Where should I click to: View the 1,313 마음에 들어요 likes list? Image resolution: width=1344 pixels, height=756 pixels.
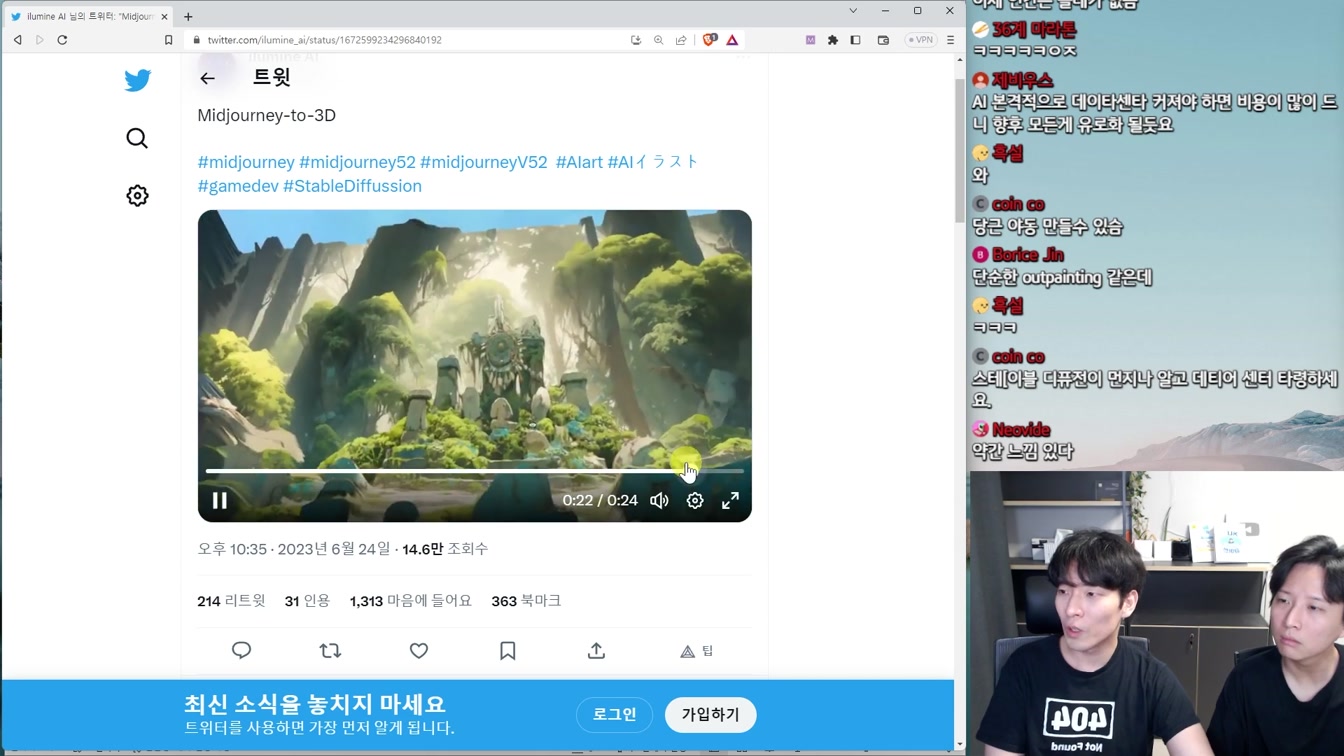tap(410, 601)
